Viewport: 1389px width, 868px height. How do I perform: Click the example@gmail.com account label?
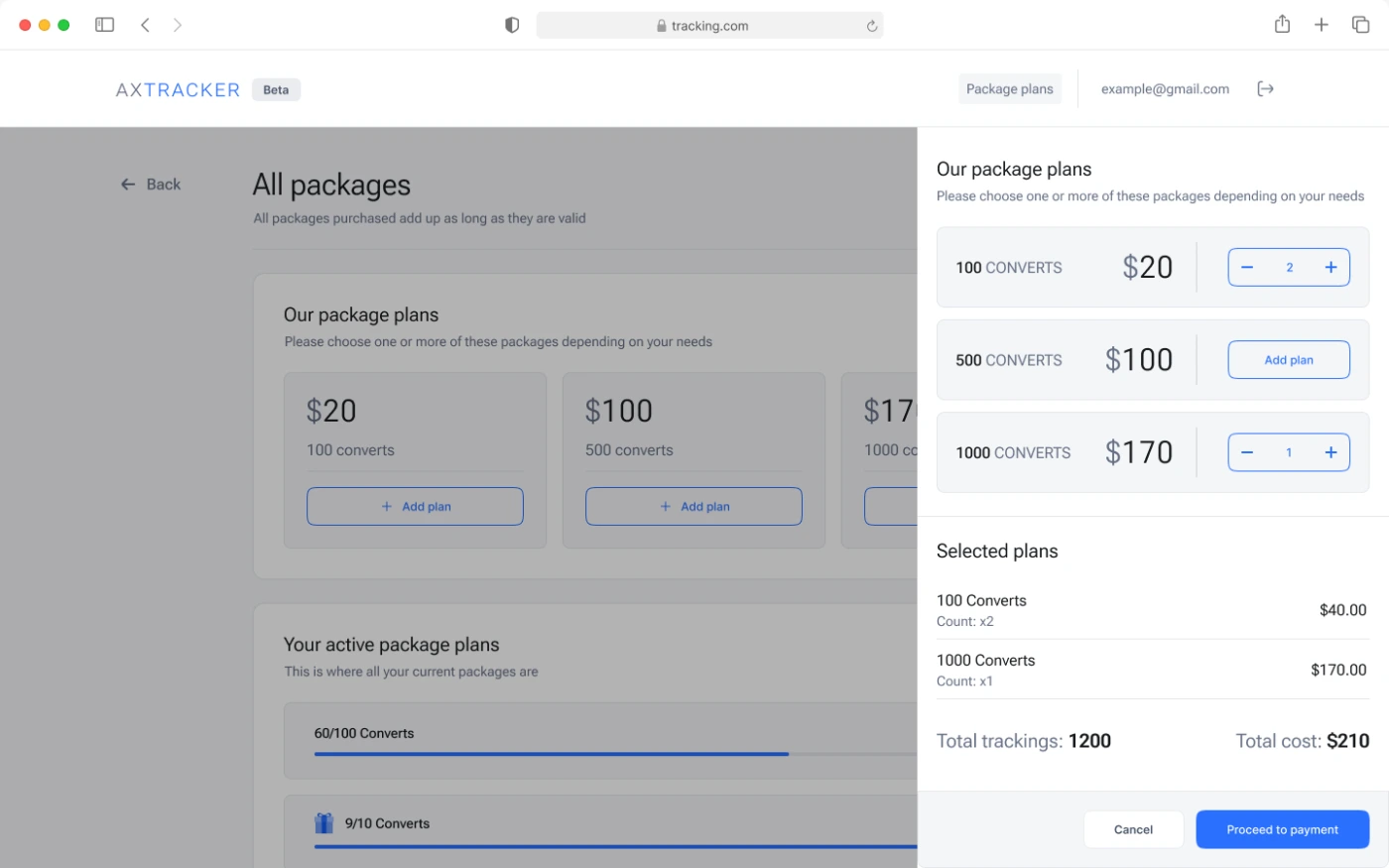click(1165, 89)
